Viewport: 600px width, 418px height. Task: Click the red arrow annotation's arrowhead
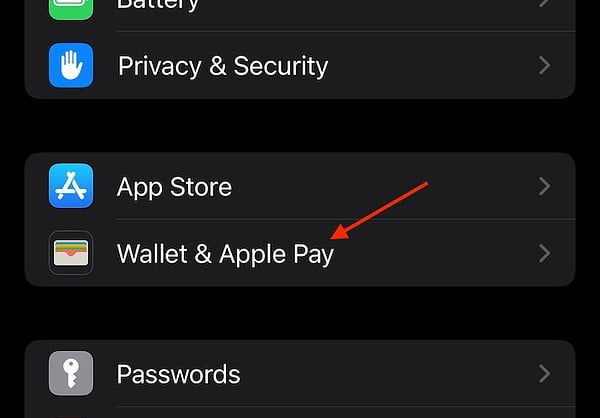point(340,232)
